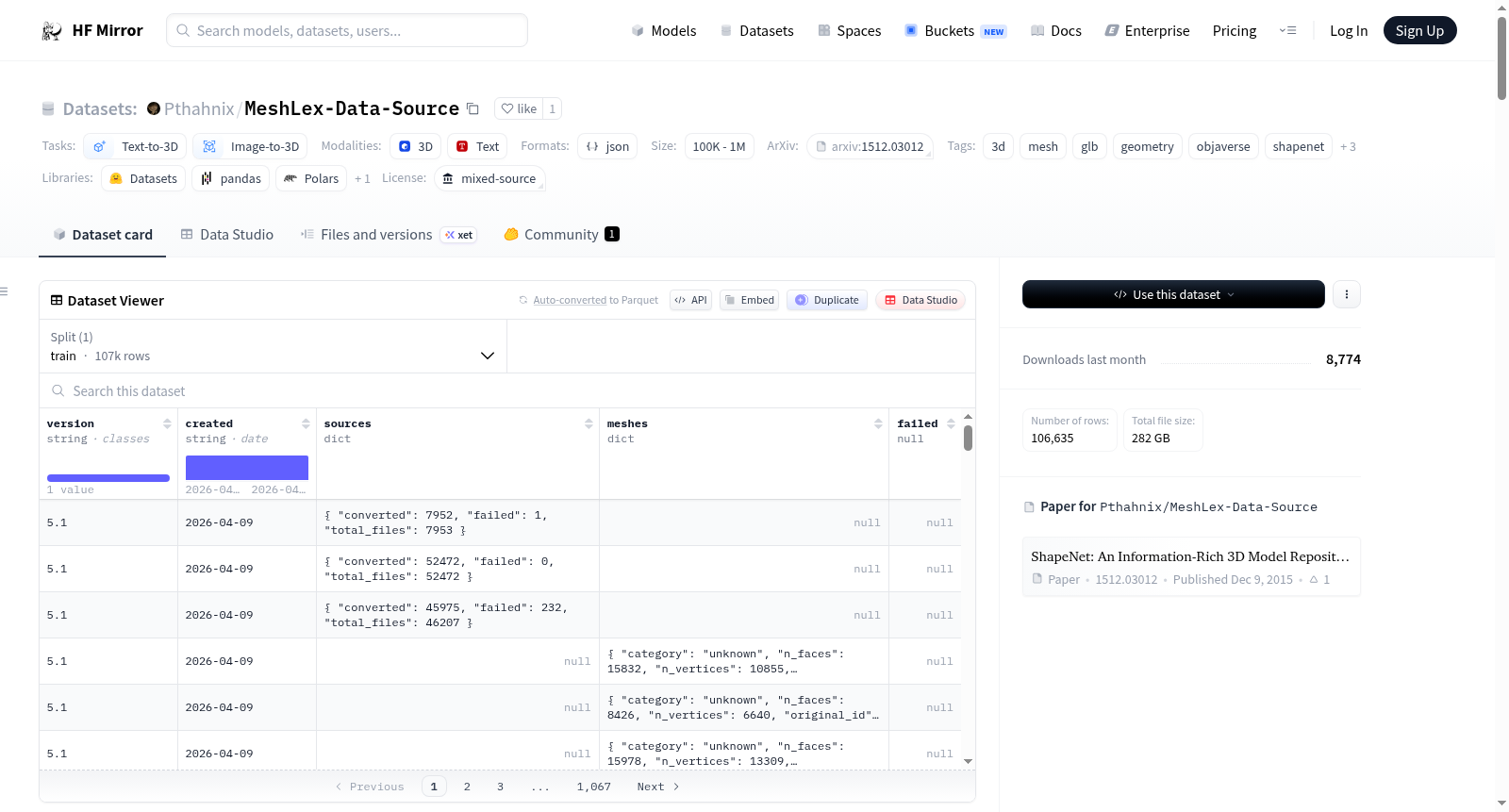Viewport: 1509px width, 812px height.
Task: Click the Log In link
Action: coord(1349,31)
